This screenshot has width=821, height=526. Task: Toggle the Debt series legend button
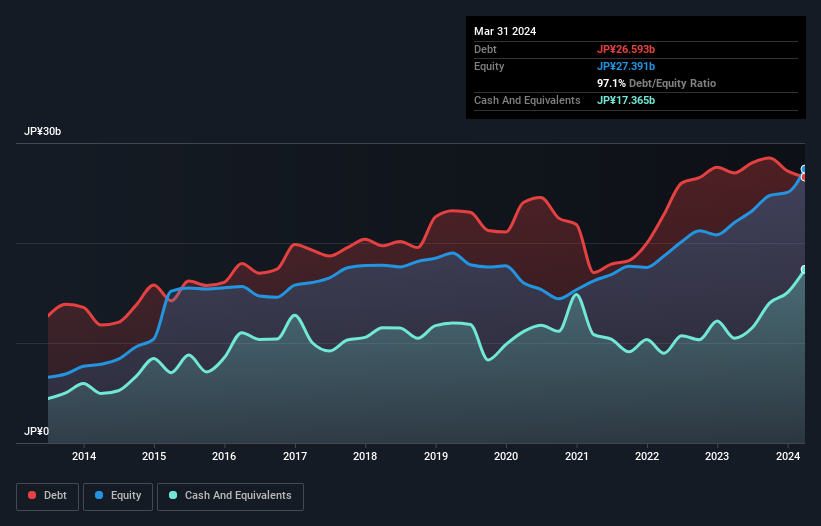(48, 496)
